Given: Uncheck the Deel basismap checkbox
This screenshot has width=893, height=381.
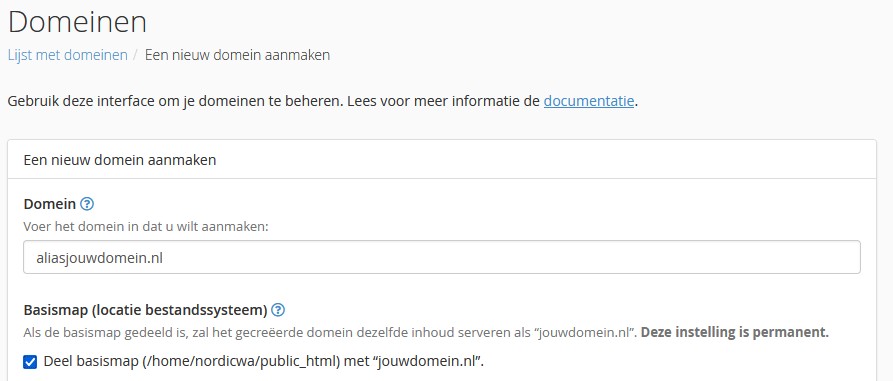Looking at the screenshot, I should coord(30,362).
